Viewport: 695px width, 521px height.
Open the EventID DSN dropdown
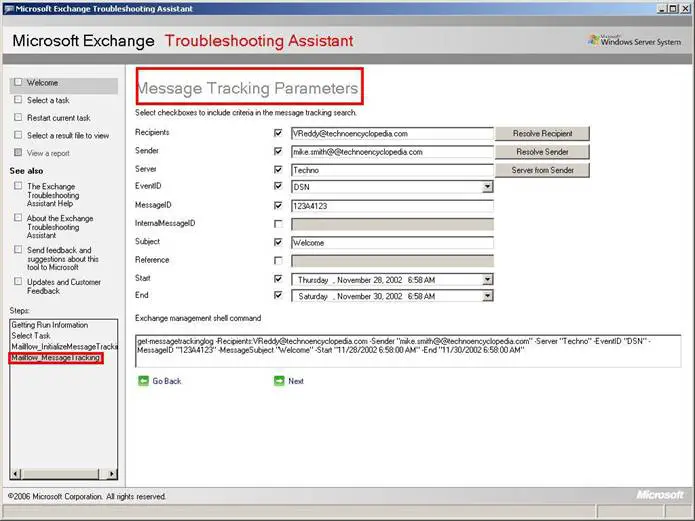pyautogui.click(x=487, y=187)
